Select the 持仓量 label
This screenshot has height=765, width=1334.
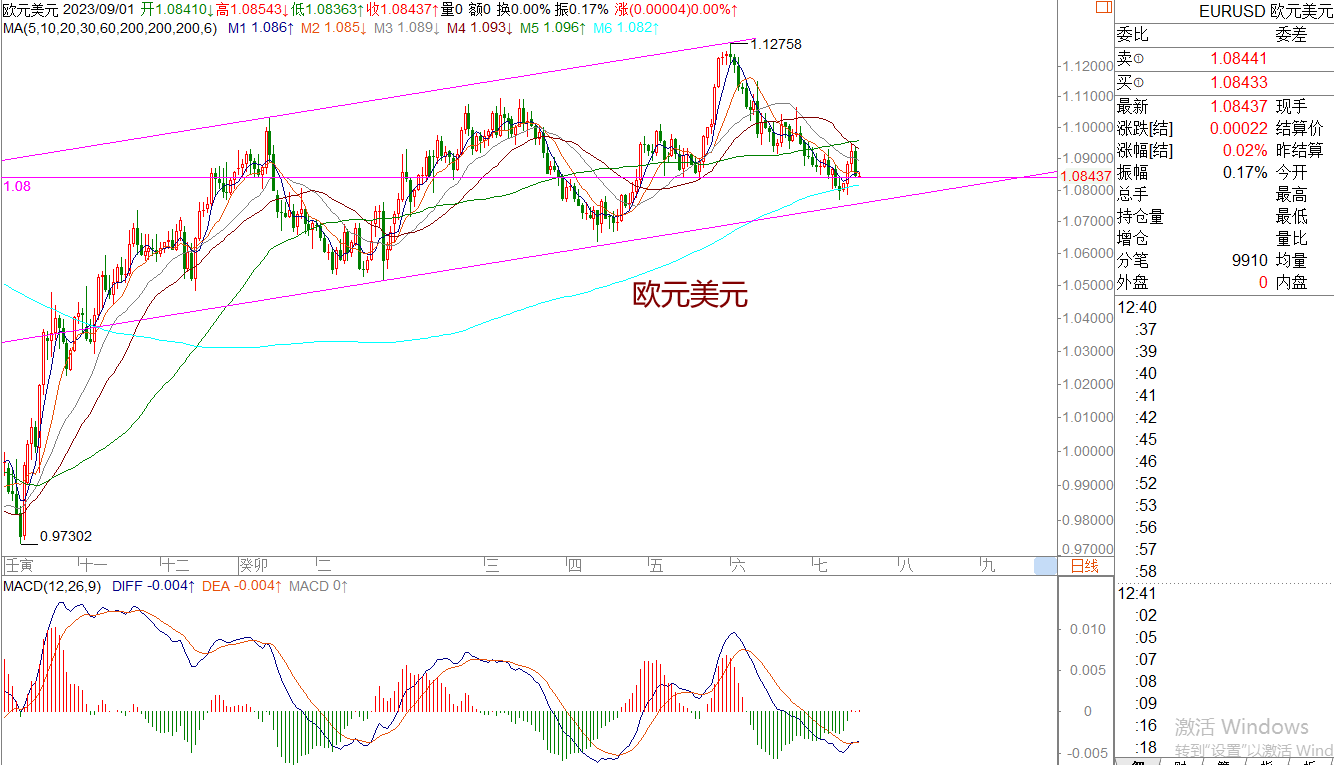coord(1140,216)
